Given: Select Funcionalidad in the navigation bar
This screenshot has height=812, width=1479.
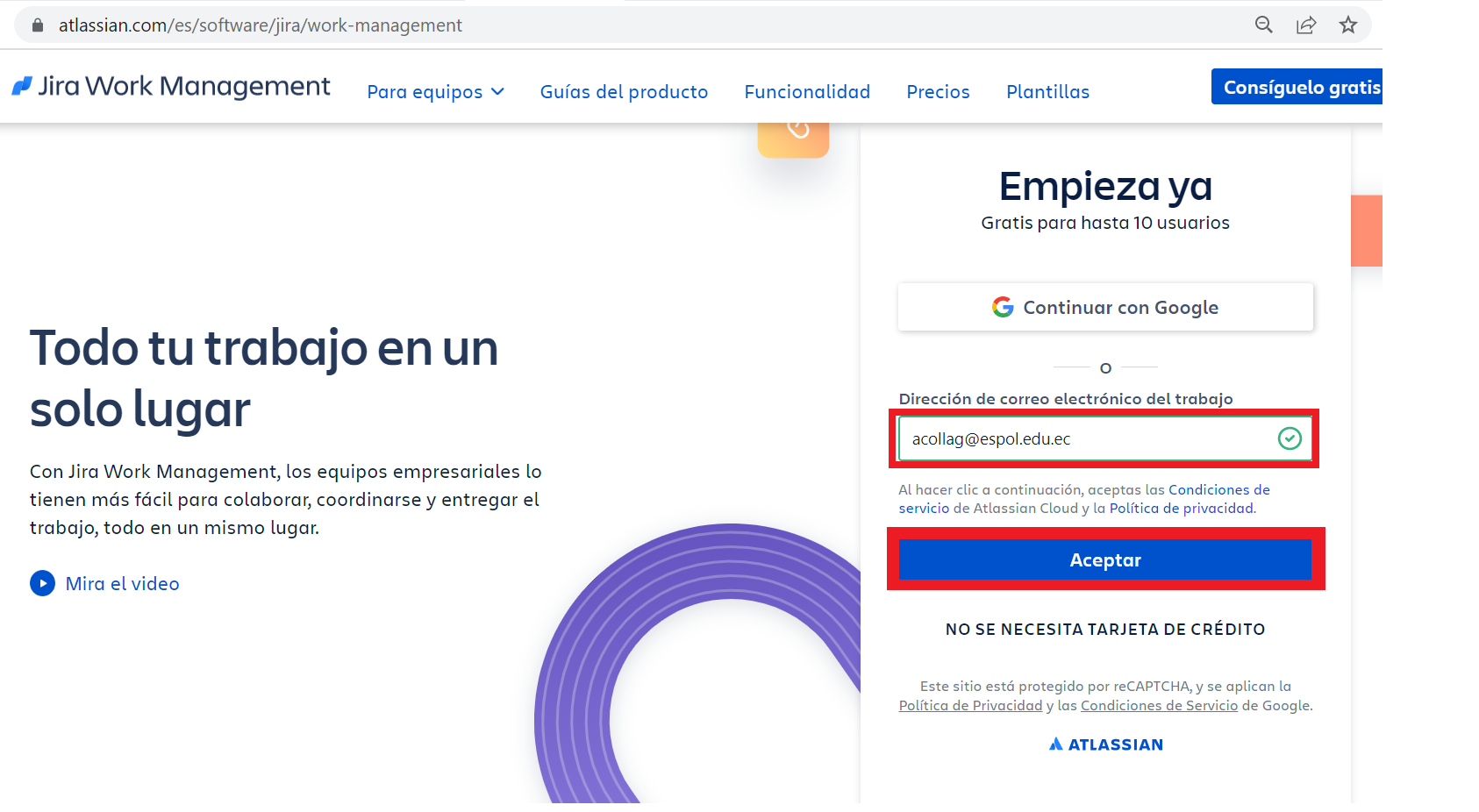Looking at the screenshot, I should click(x=806, y=91).
